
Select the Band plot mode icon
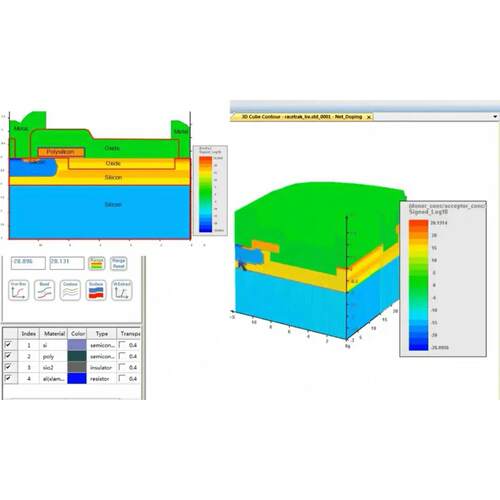coord(44,290)
